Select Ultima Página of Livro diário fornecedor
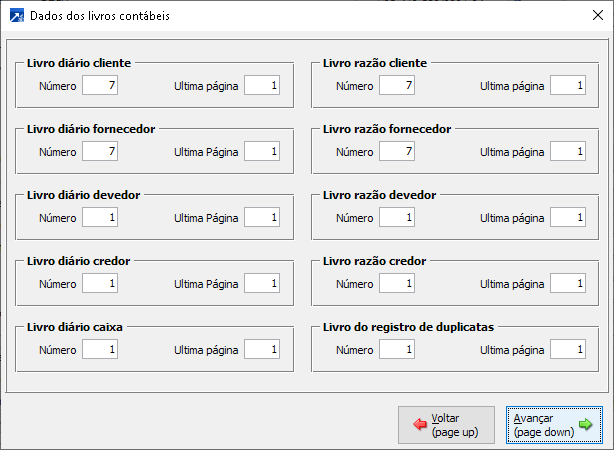The width and height of the screenshot is (614, 450). pos(262,152)
